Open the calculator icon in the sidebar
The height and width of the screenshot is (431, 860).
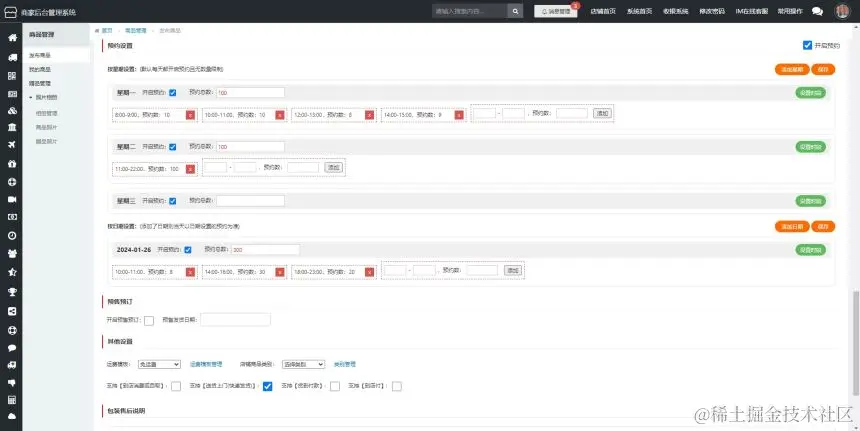tap(12, 400)
